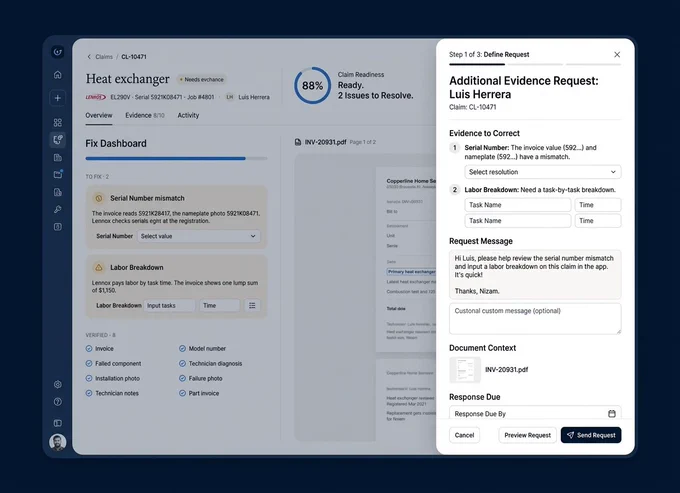Toggle the Technician diagnosis verified check
This screenshot has height=493, width=680.
tap(182, 363)
